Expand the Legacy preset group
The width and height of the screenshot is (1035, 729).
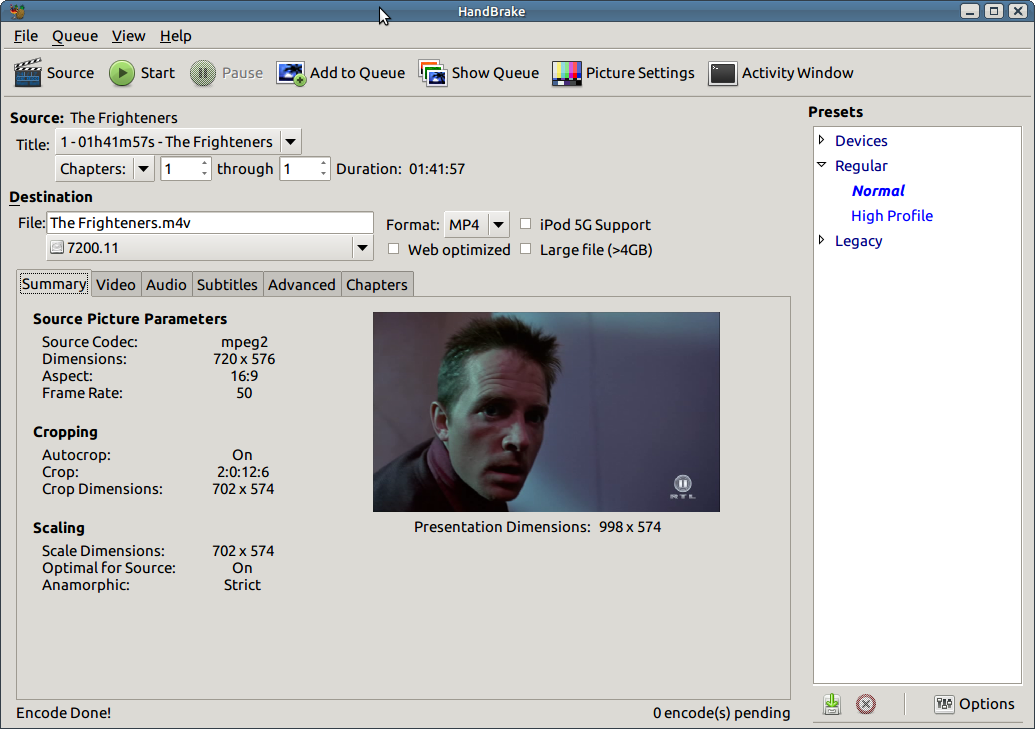point(822,240)
